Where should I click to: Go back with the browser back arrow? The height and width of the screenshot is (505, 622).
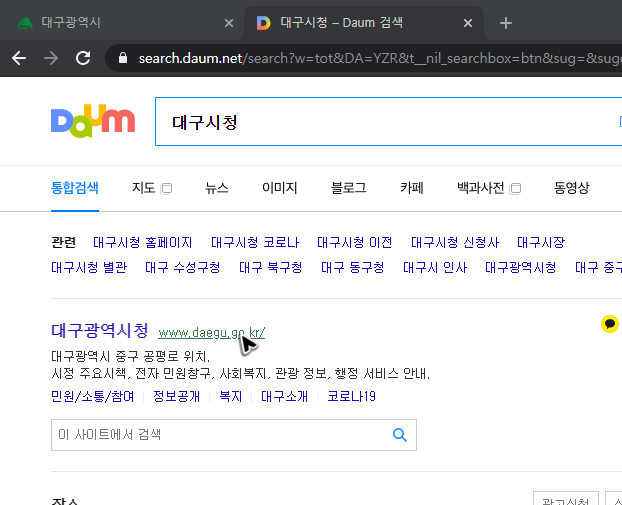tap(19, 58)
